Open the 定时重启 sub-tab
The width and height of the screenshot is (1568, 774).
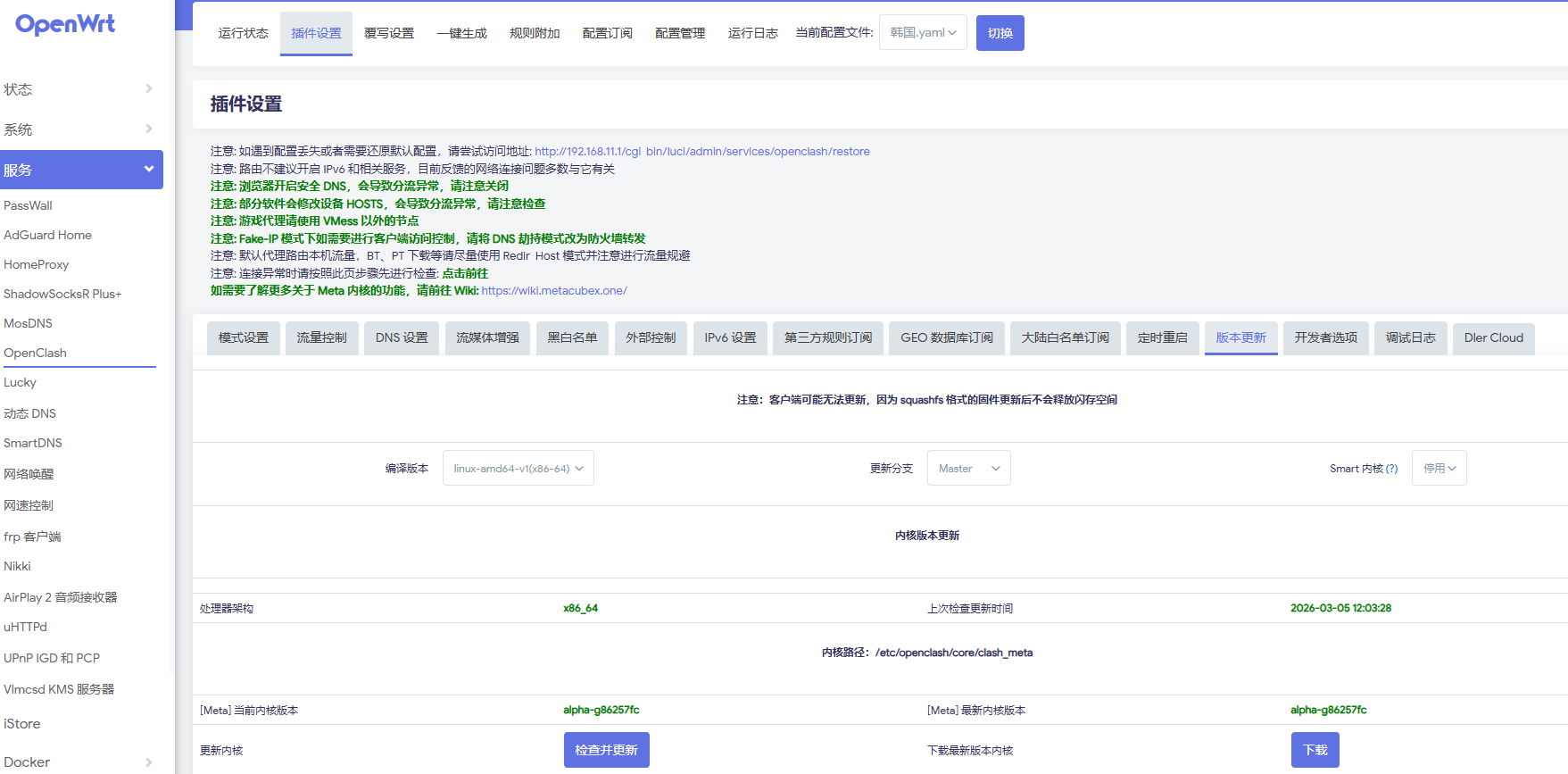pyautogui.click(x=1163, y=338)
